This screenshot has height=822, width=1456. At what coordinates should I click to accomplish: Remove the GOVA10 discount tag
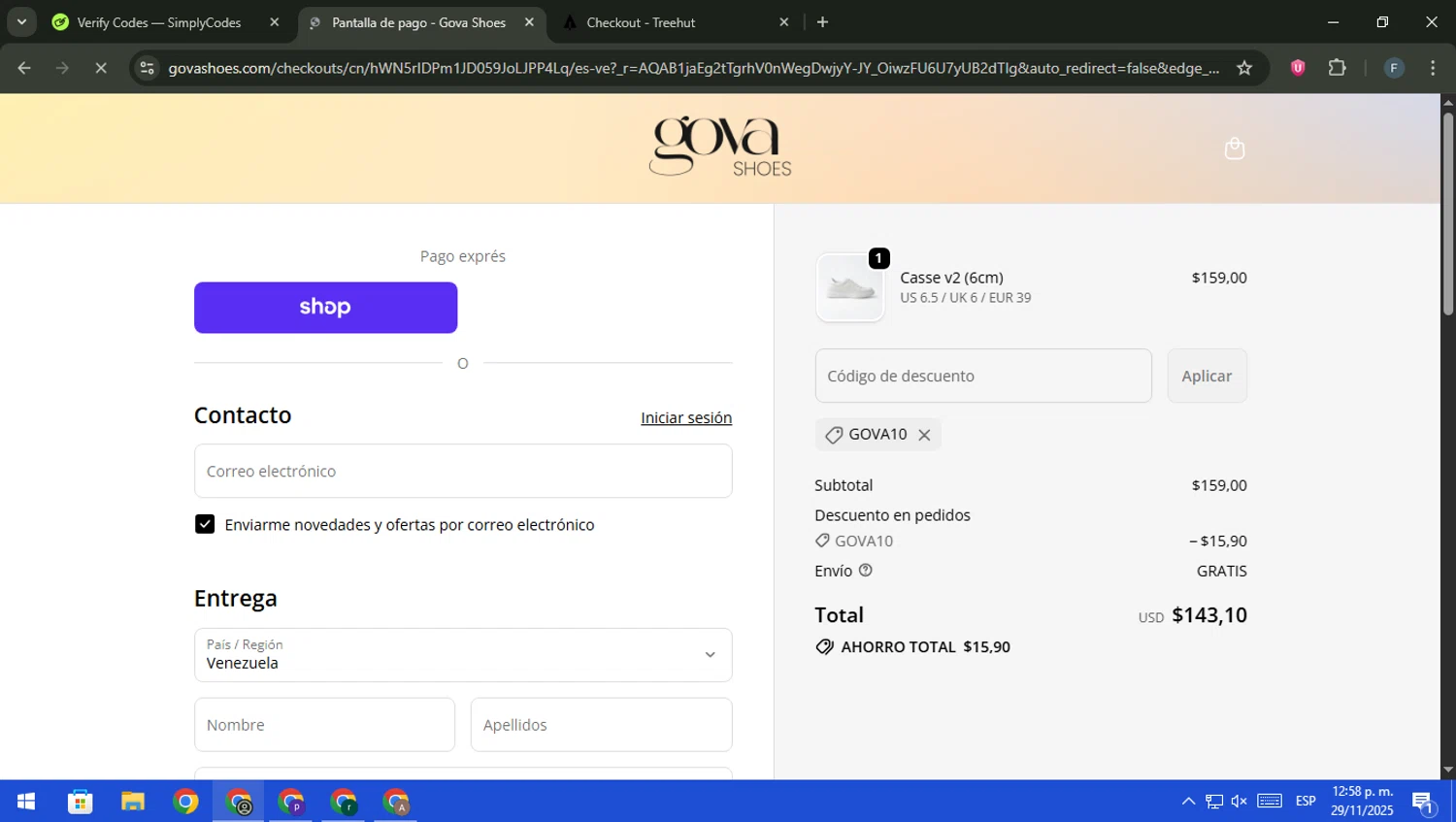pos(924,435)
